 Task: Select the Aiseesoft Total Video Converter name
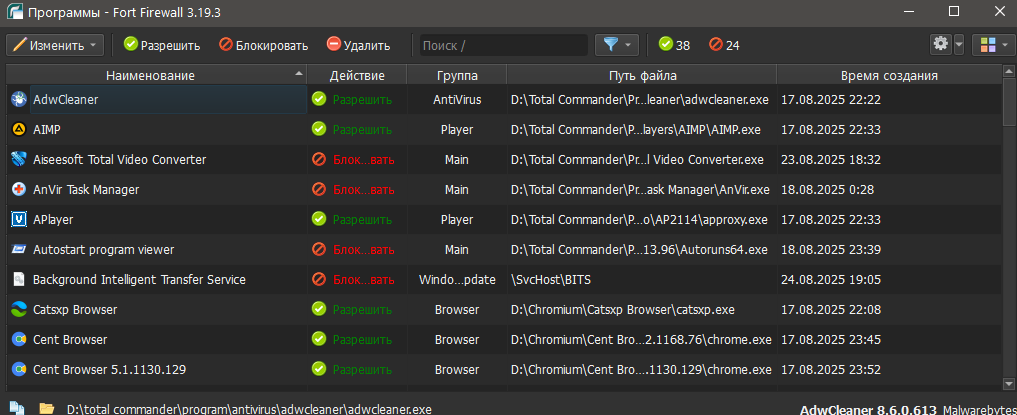[119, 160]
